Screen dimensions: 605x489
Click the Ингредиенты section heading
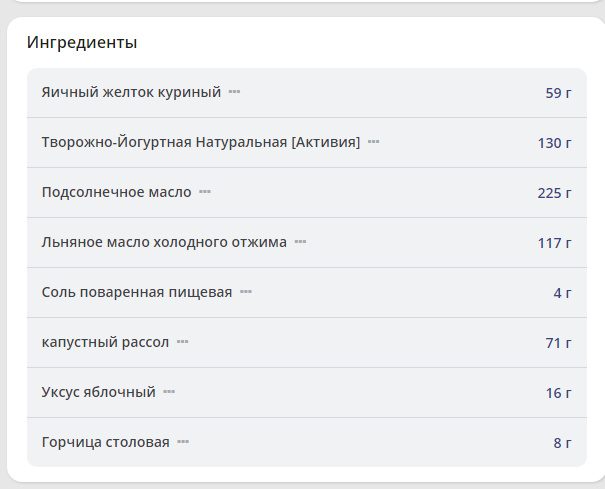point(82,43)
